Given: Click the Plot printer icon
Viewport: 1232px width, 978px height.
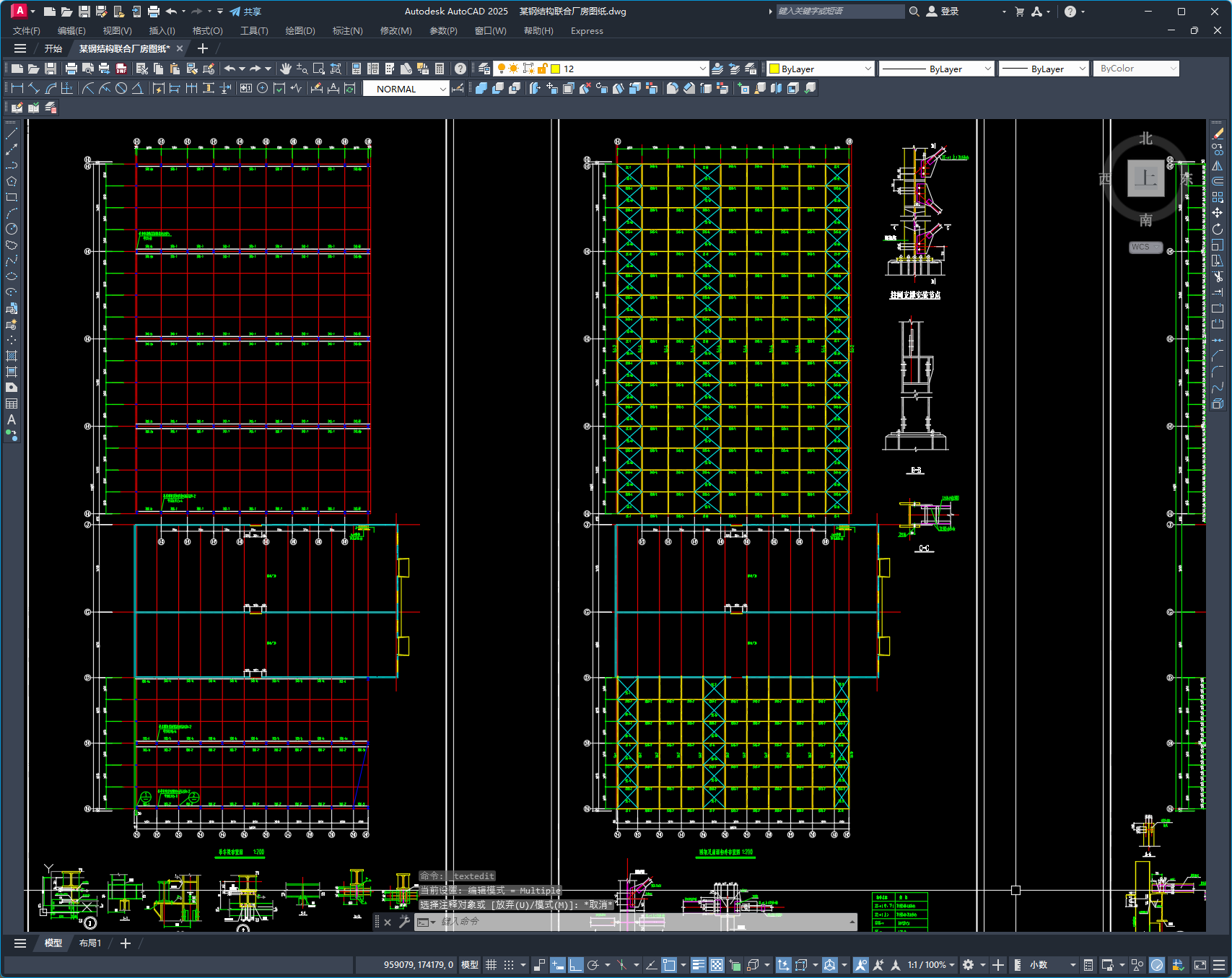Looking at the screenshot, I should click(x=71, y=69).
